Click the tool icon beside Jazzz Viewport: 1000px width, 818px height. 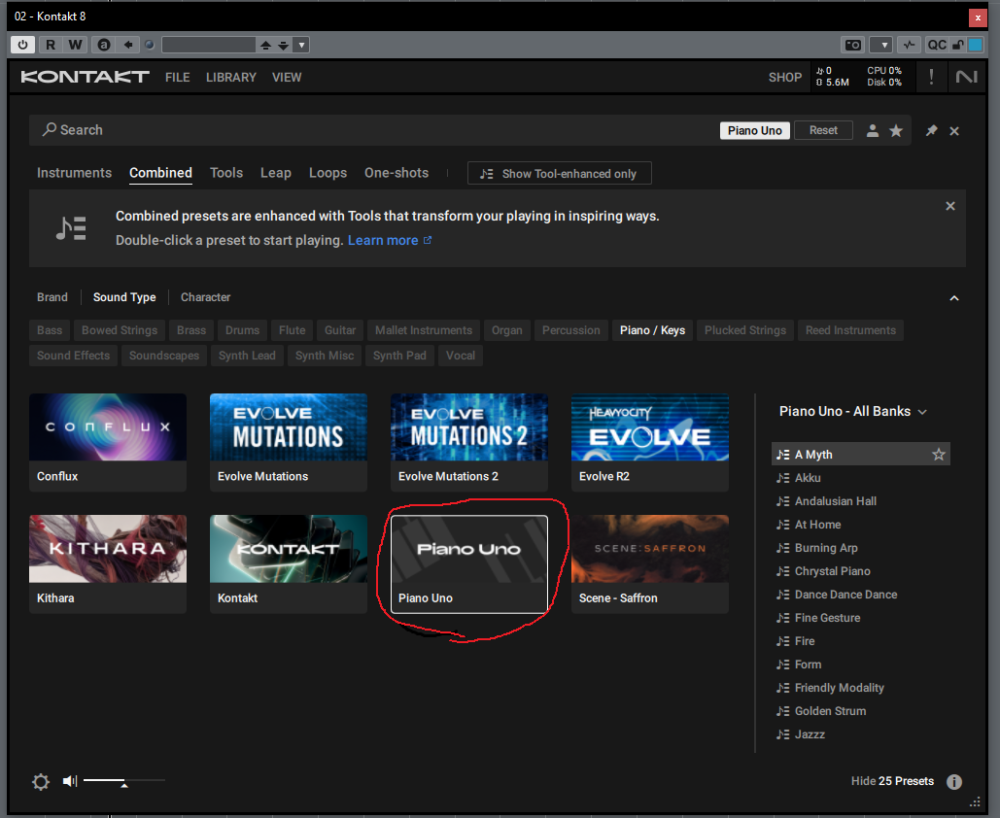(783, 734)
